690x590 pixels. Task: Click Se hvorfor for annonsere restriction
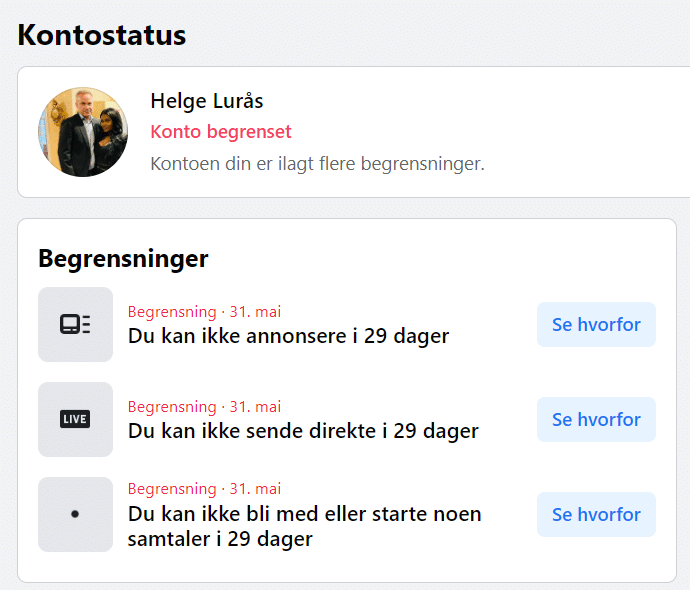[x=596, y=324]
